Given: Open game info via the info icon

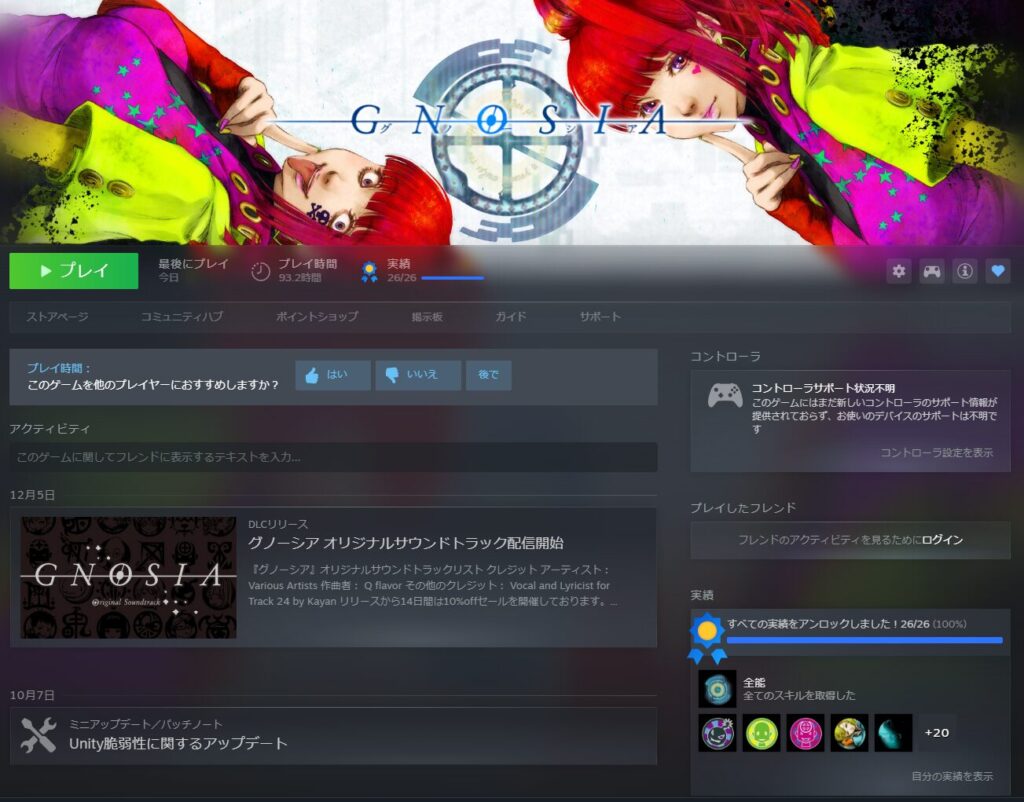Looking at the screenshot, I should click(965, 271).
